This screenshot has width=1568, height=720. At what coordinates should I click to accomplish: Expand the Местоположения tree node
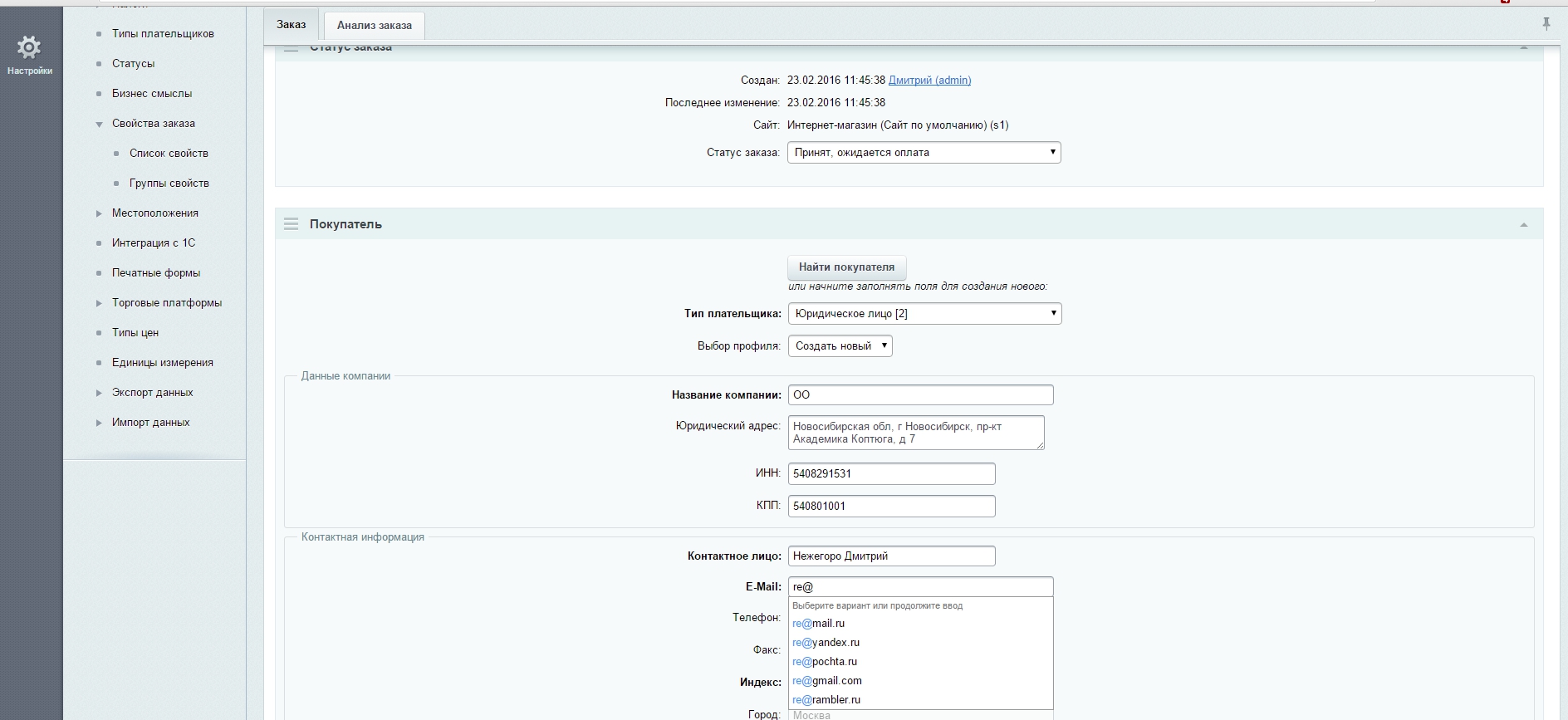coord(99,213)
